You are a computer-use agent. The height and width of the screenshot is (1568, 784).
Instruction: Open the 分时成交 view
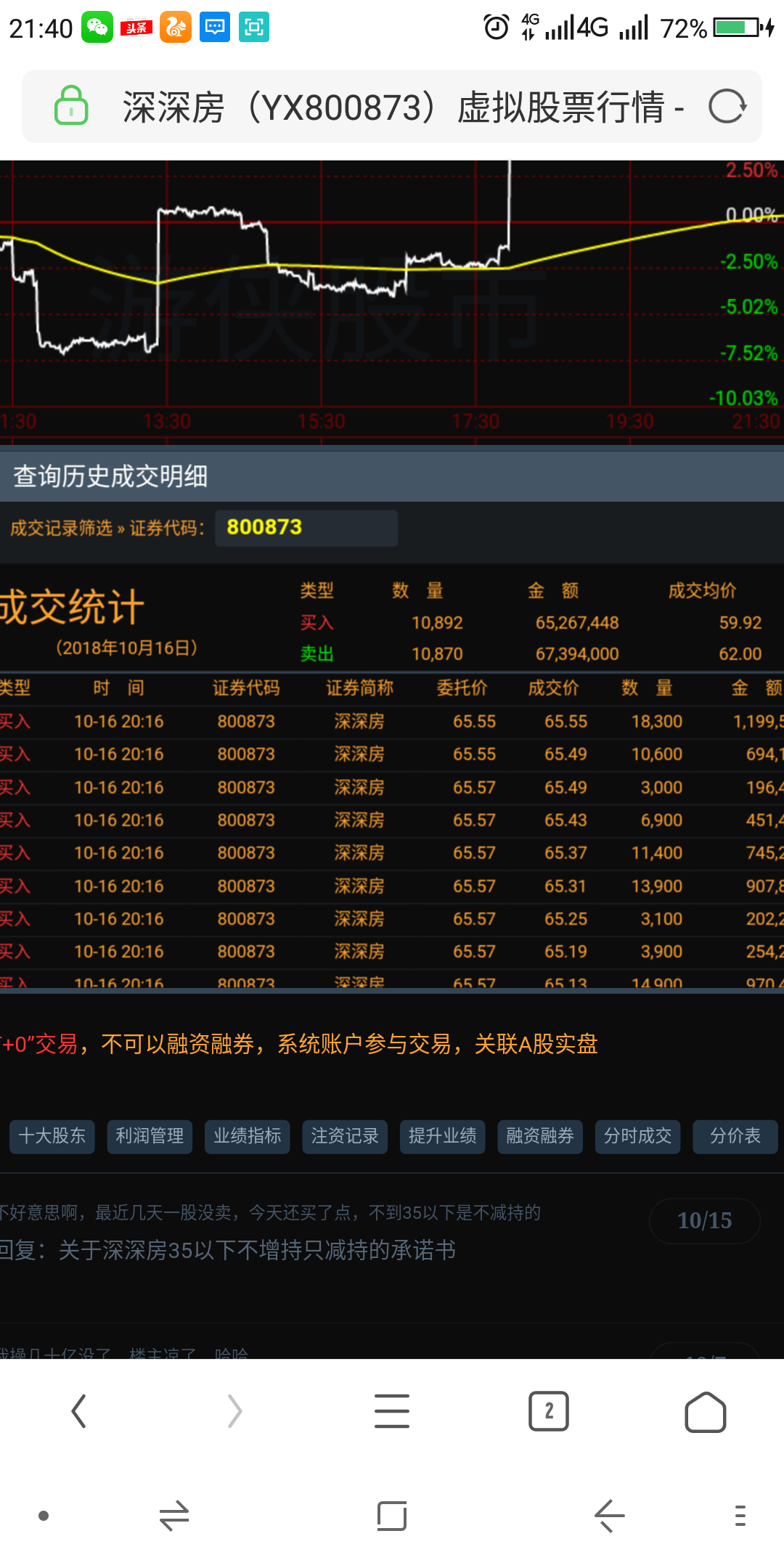(637, 1136)
